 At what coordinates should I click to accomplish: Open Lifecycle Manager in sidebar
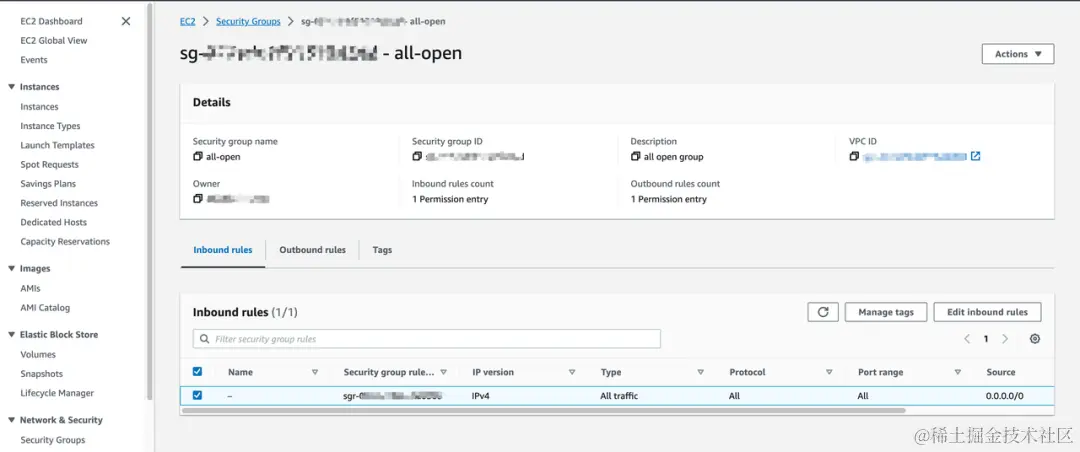(x=57, y=393)
